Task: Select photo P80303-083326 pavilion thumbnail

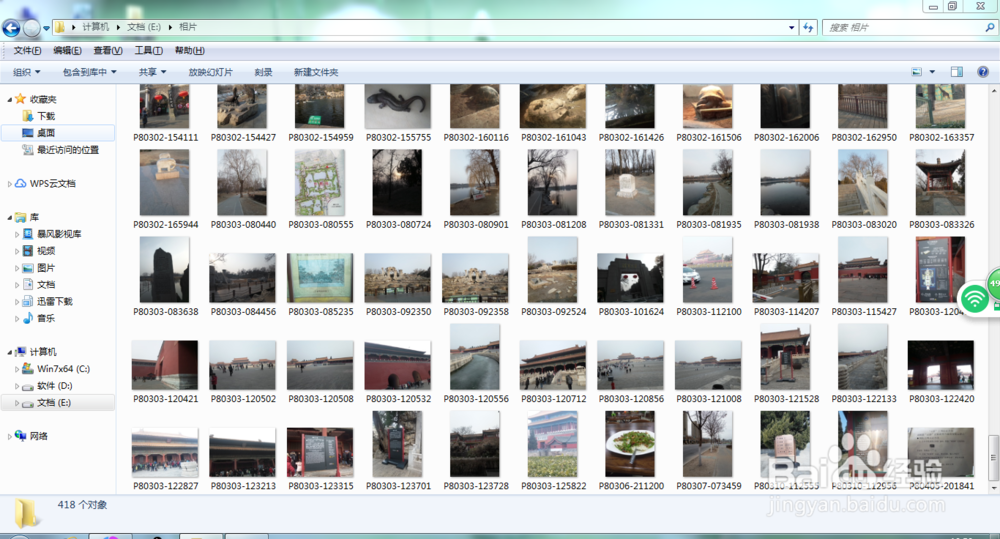Action: click(x=941, y=182)
